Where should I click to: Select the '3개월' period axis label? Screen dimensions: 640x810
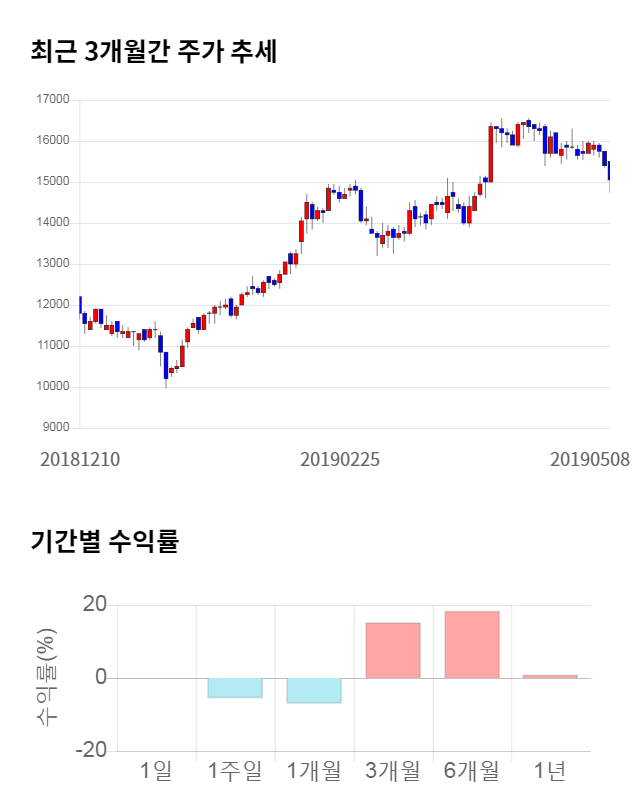point(393,771)
